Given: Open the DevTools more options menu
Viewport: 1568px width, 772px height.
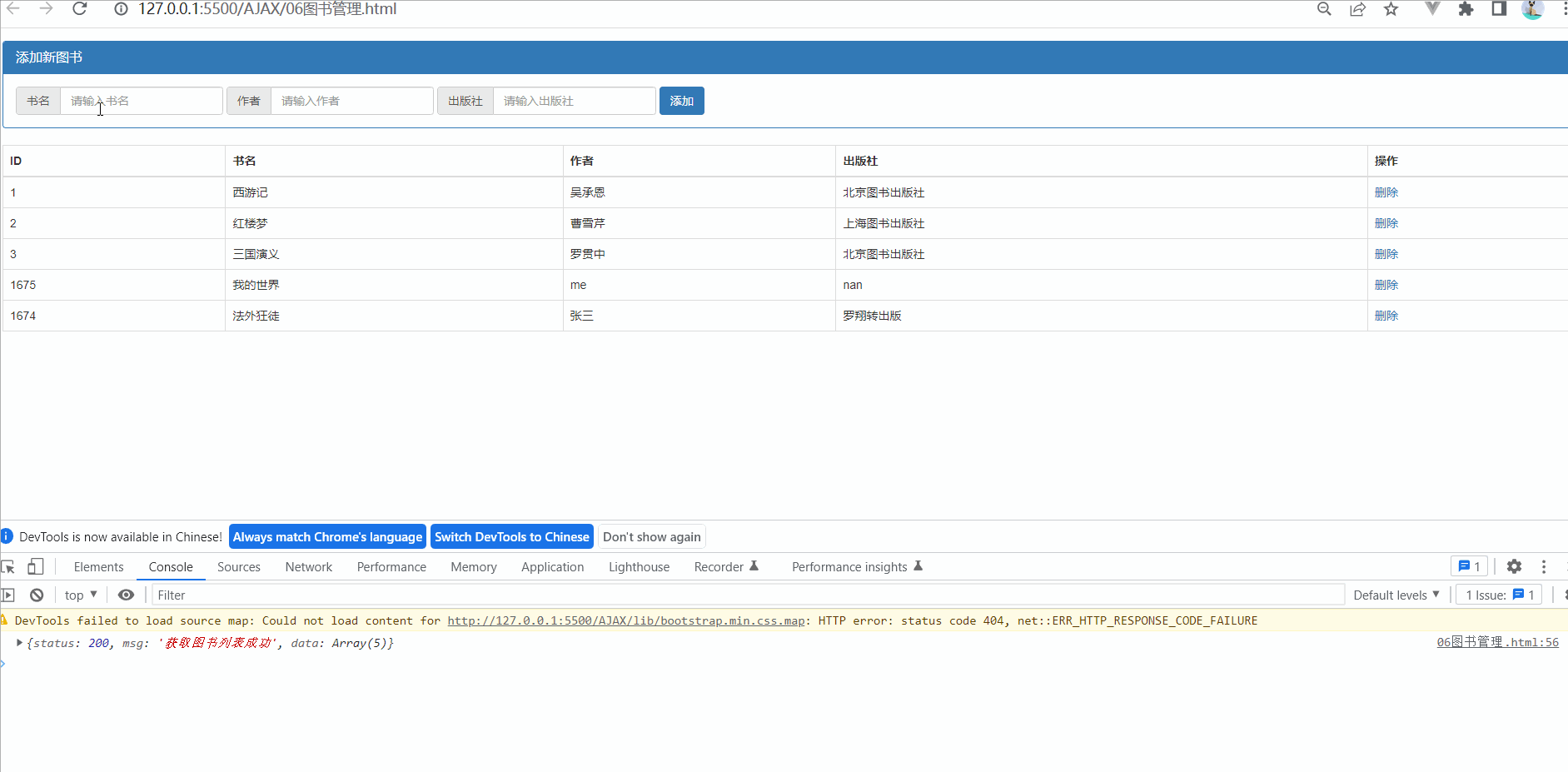Looking at the screenshot, I should [x=1544, y=566].
